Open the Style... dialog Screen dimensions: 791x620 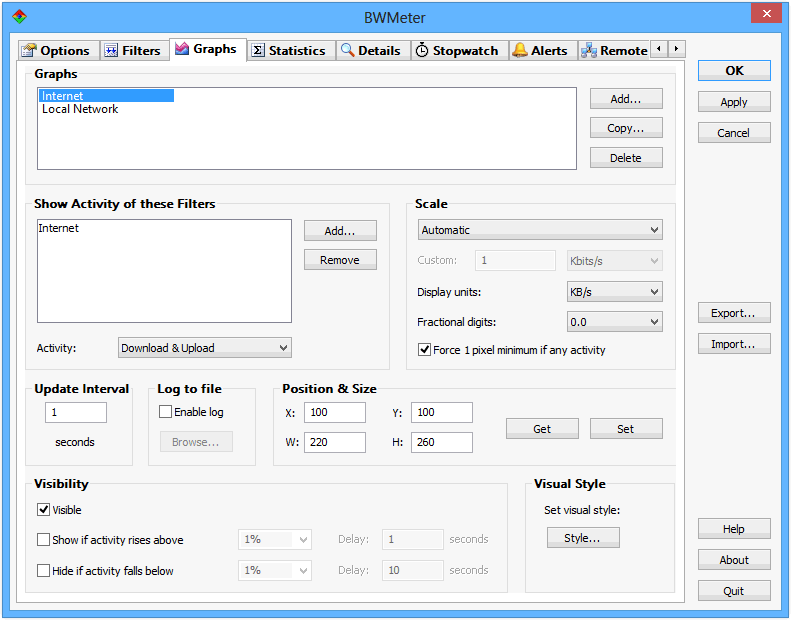[x=583, y=538]
